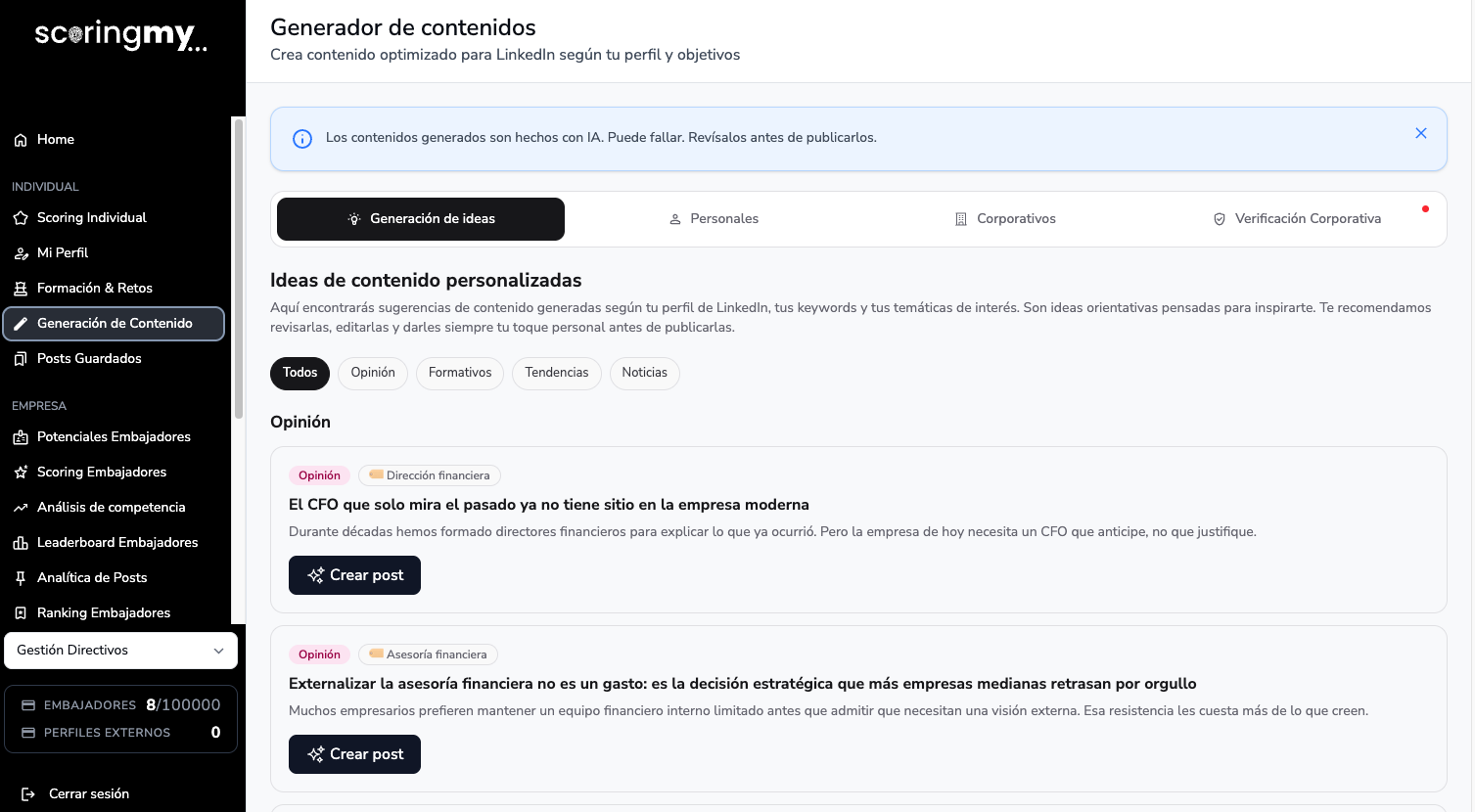The image size is (1475, 812).
Task: Click the Posts Guardados bookmark icon
Action: 21,359
